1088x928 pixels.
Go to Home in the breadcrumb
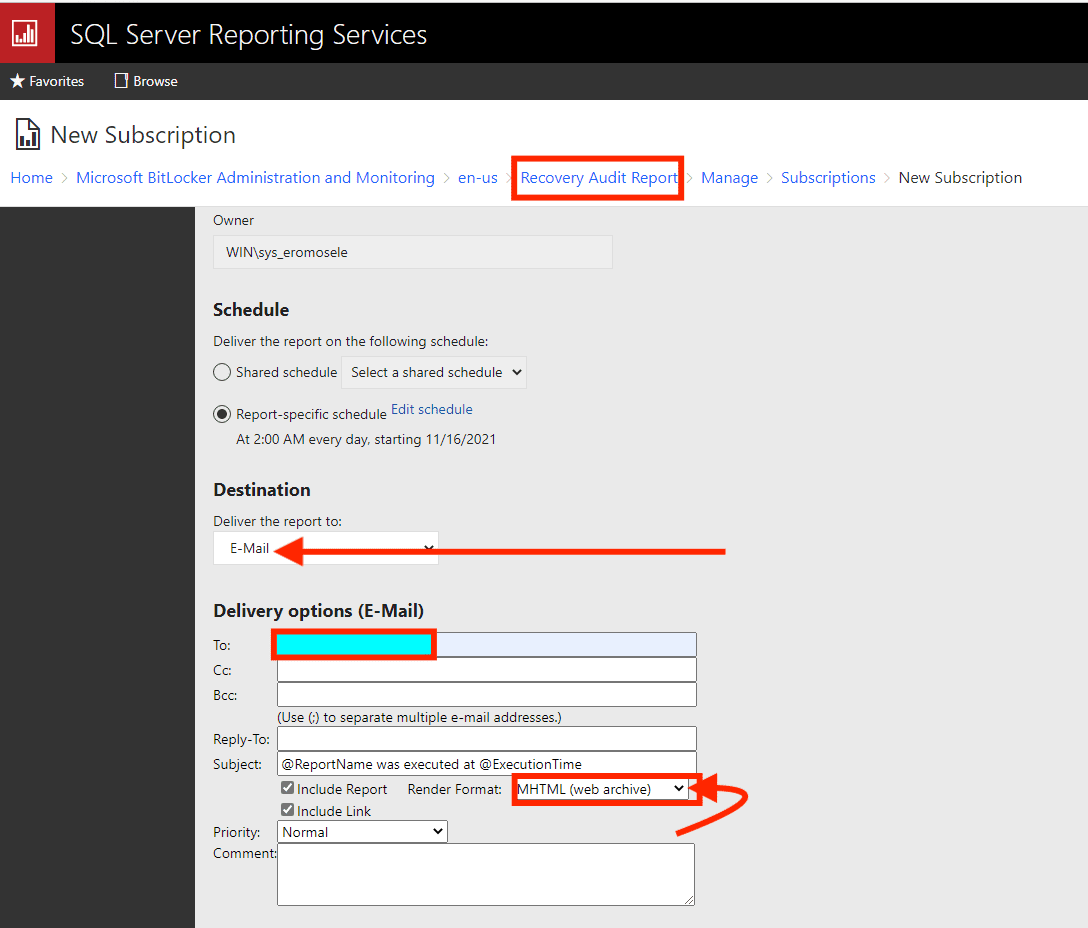(32, 178)
